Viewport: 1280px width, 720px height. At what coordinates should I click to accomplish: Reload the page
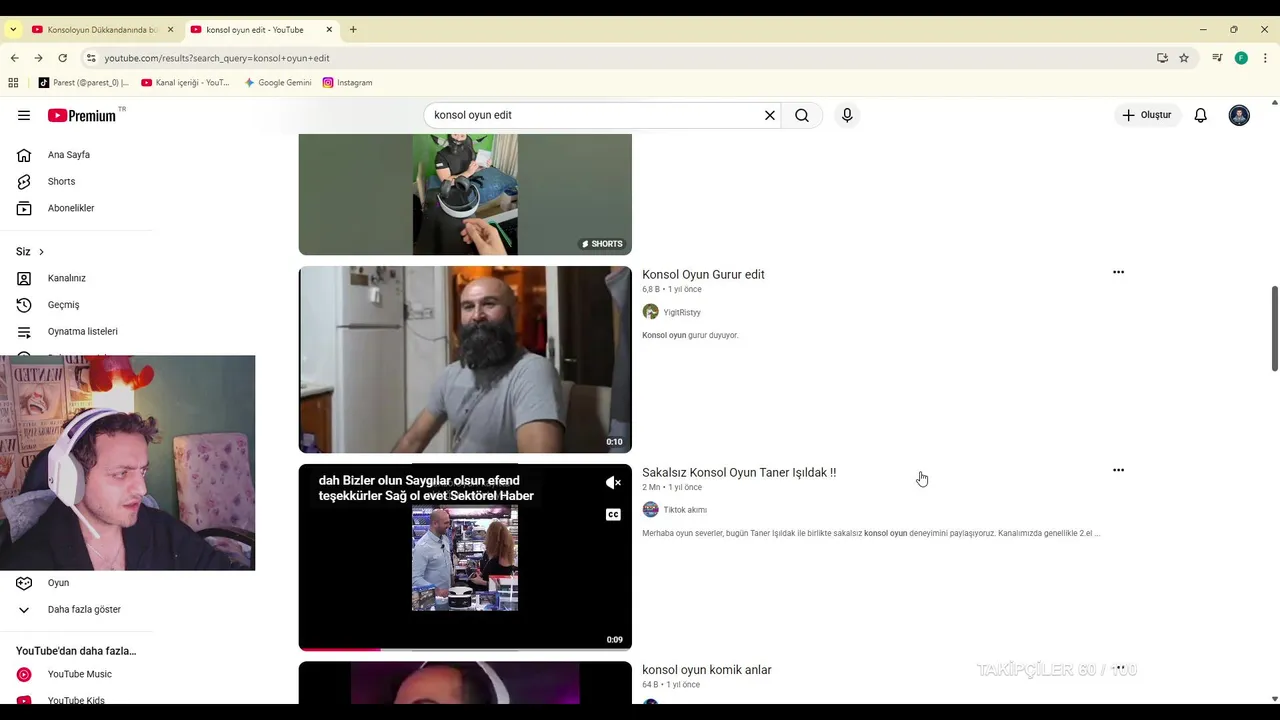pos(62,58)
